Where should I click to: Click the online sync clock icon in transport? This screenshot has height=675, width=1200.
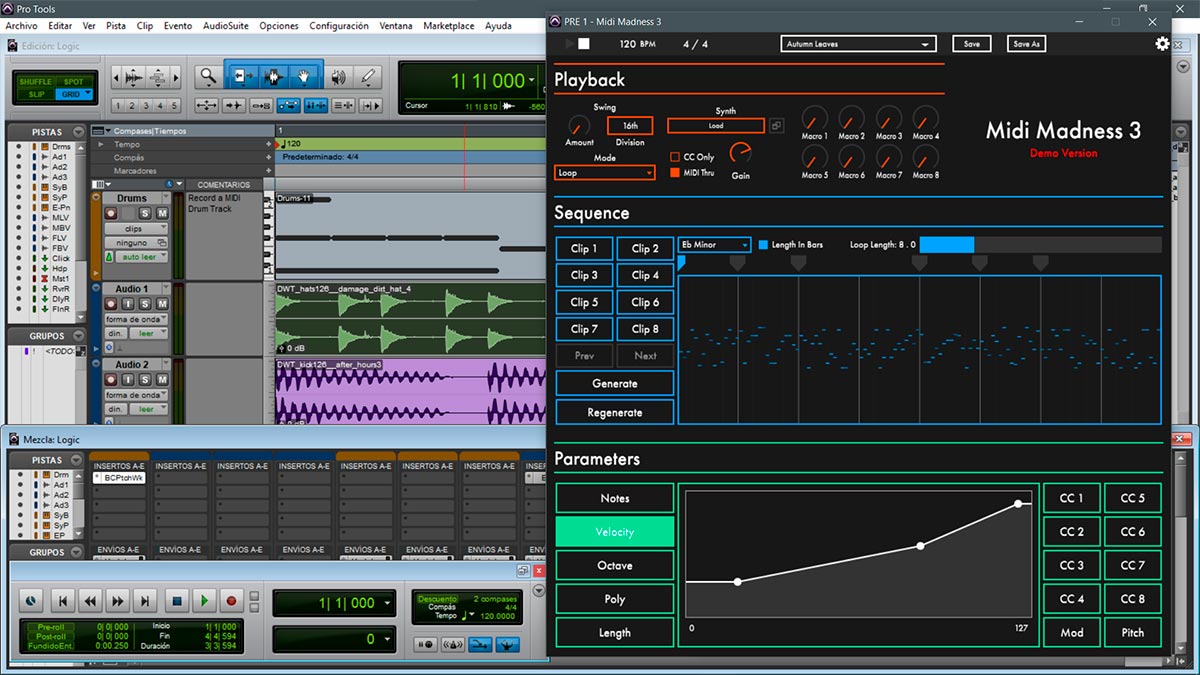(30, 601)
